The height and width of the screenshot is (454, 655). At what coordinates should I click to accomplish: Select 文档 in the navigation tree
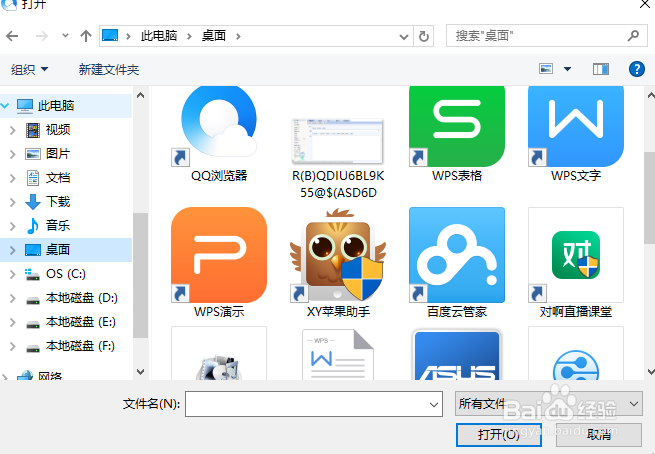tap(58, 178)
